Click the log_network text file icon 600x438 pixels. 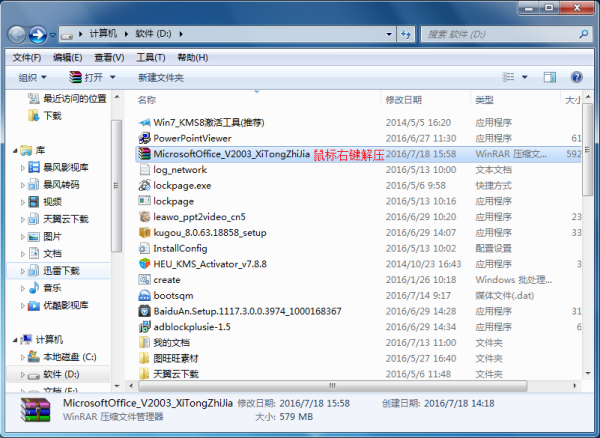[x=144, y=169]
